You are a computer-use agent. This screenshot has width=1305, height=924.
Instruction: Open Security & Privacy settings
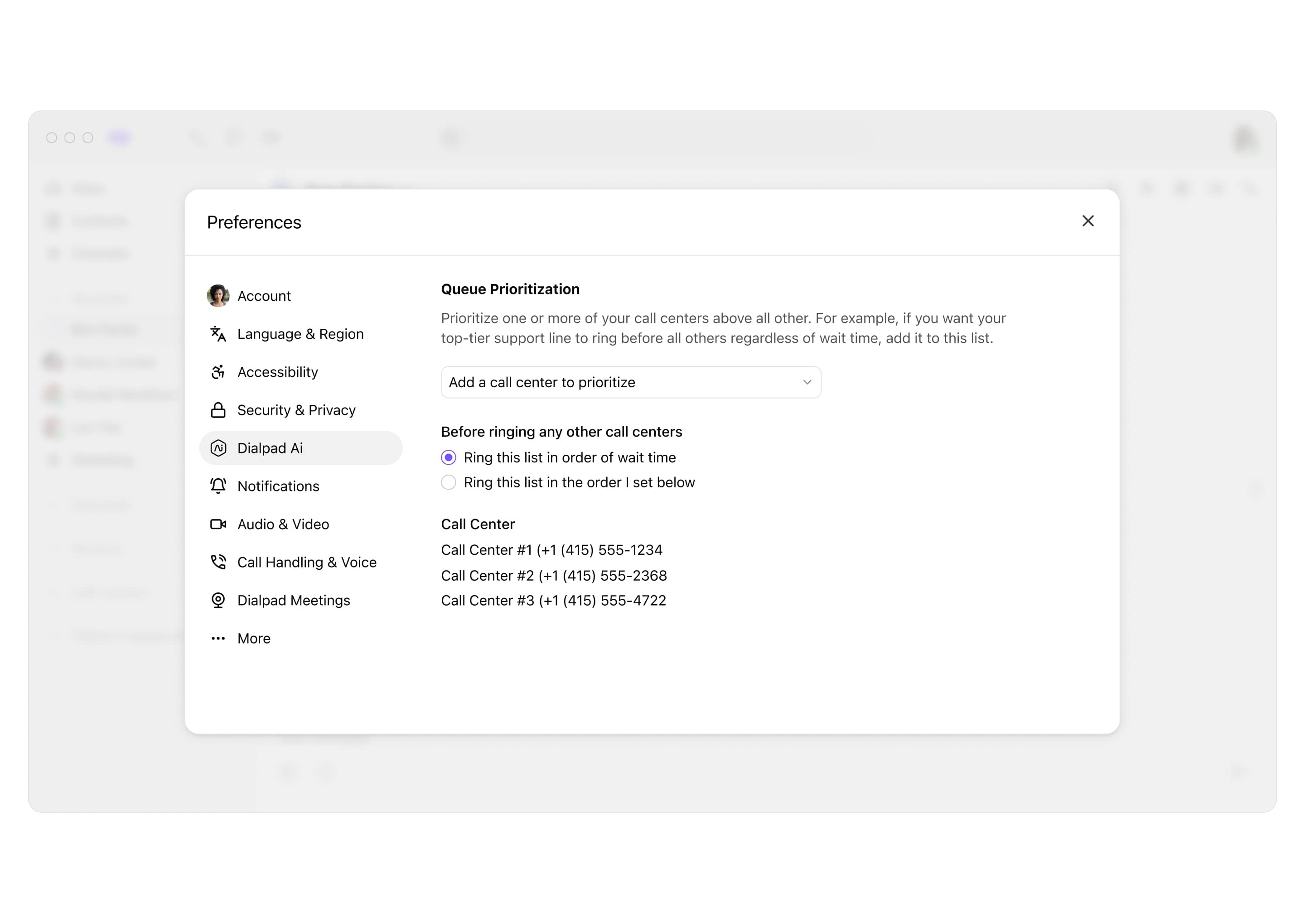point(300,410)
